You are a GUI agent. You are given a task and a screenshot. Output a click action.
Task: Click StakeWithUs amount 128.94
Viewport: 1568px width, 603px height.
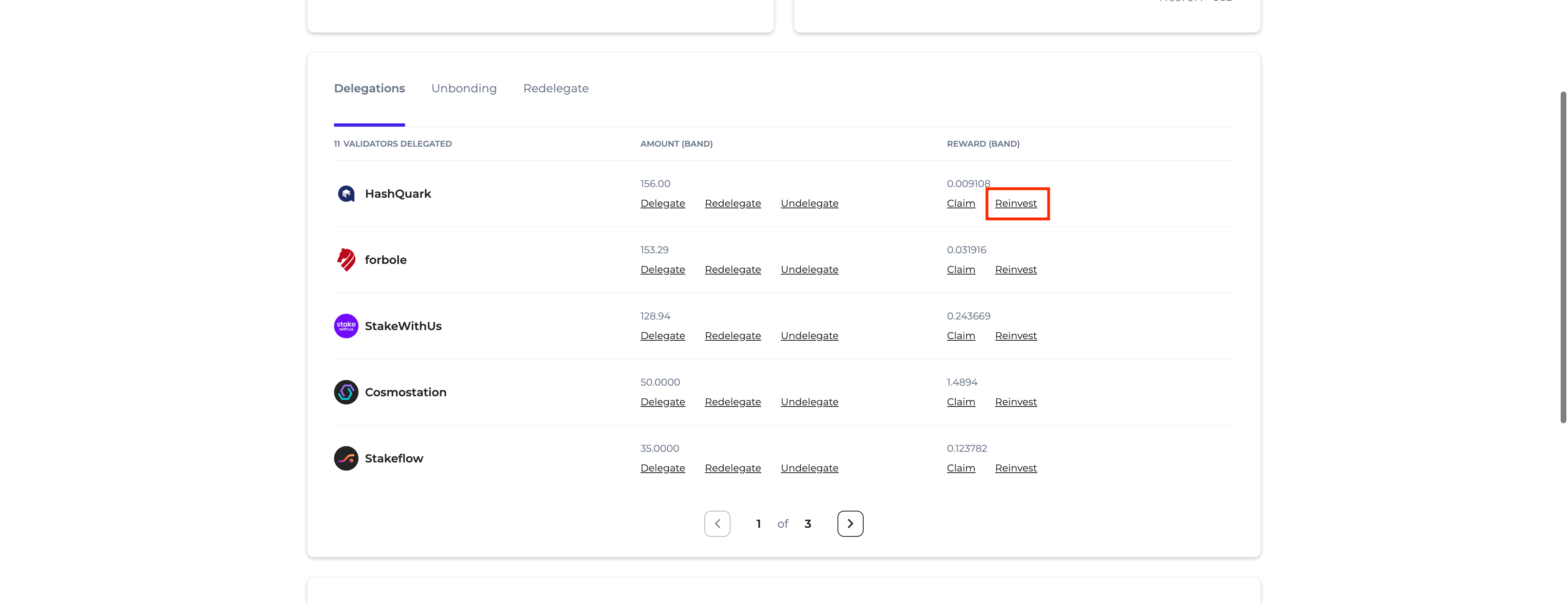coord(655,316)
